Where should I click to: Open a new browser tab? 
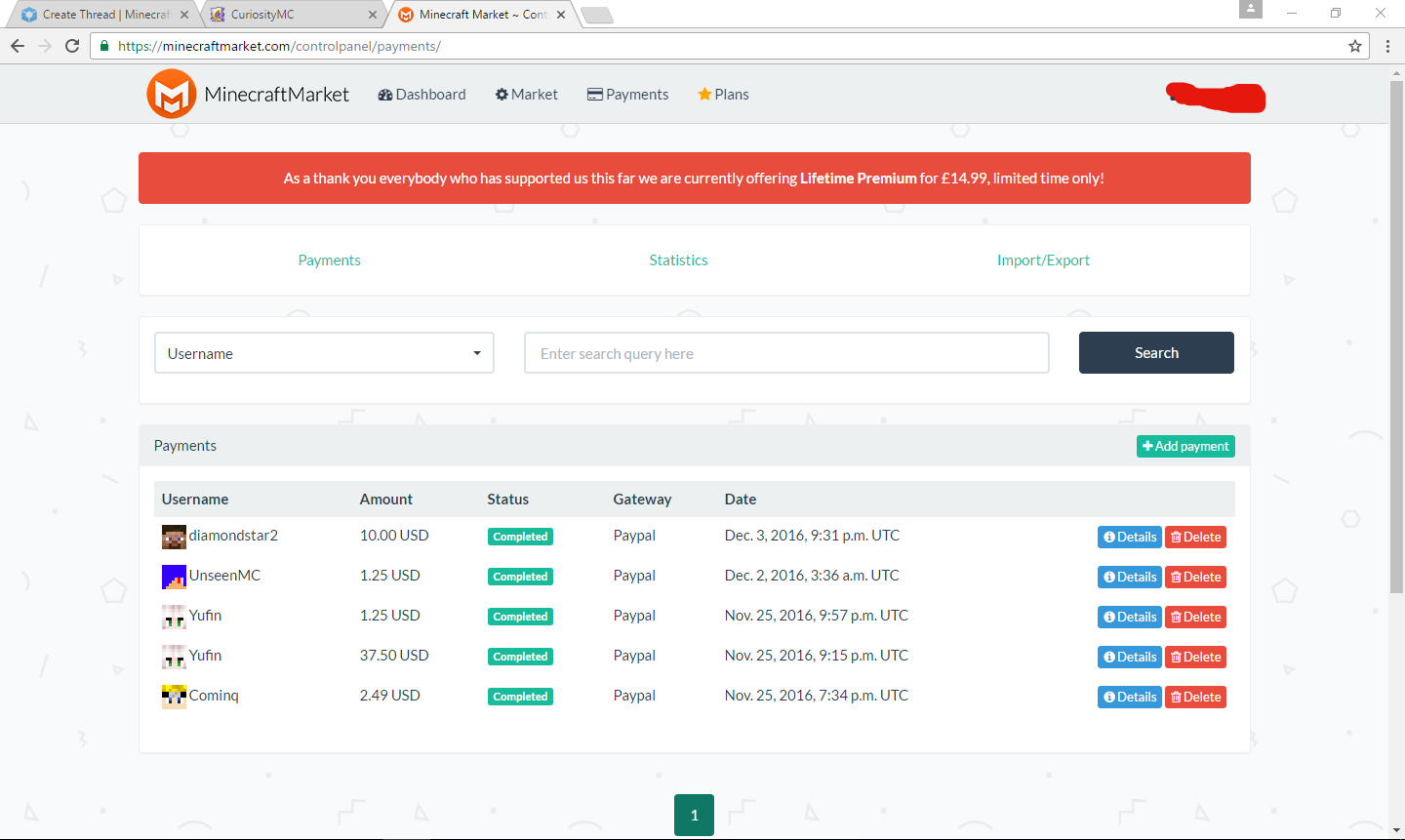[x=596, y=15]
